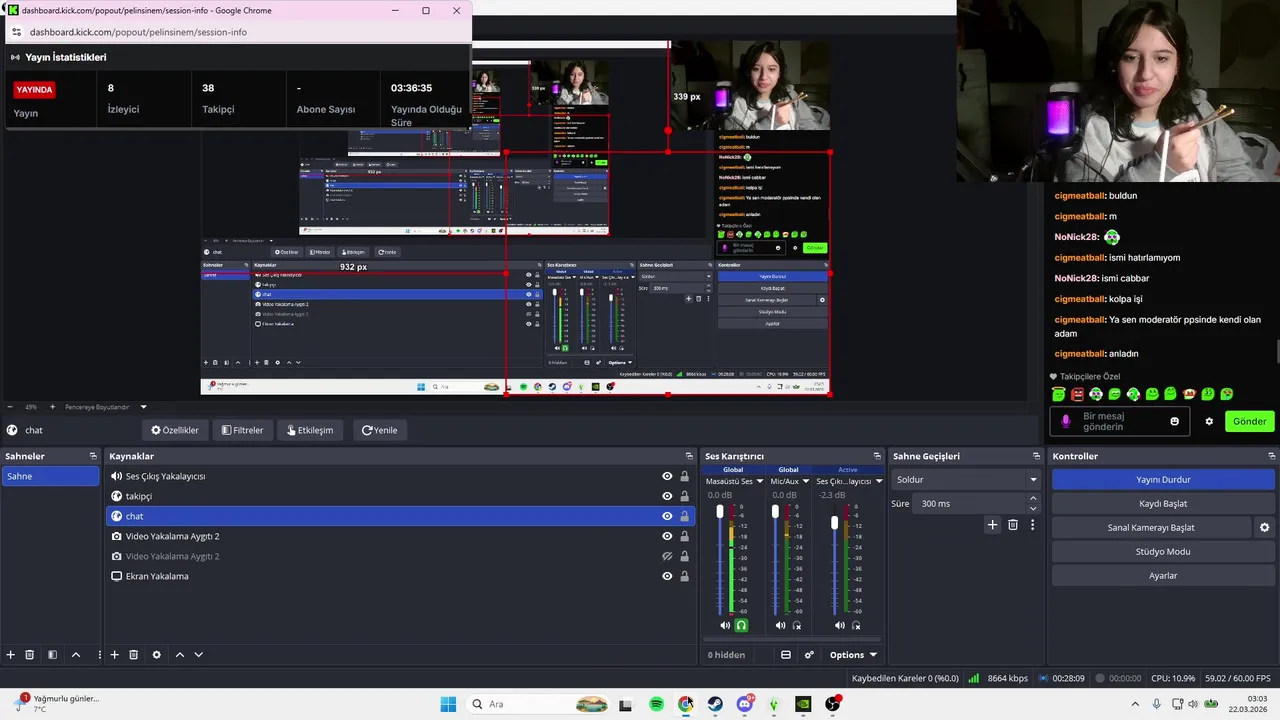Lock the chat source
The height and width of the screenshot is (720, 1280).
(685, 516)
